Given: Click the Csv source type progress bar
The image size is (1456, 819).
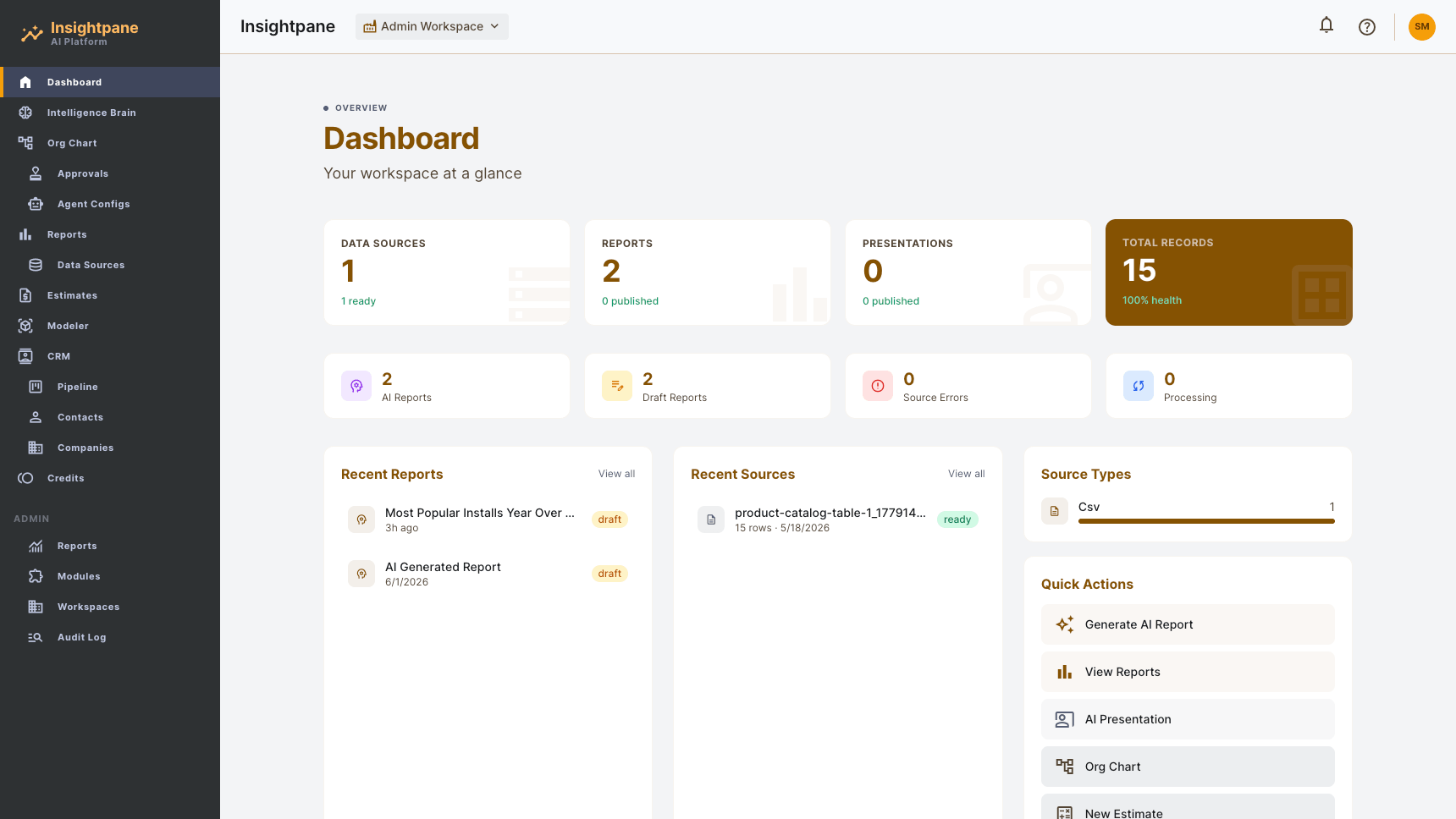Looking at the screenshot, I should tap(1206, 521).
